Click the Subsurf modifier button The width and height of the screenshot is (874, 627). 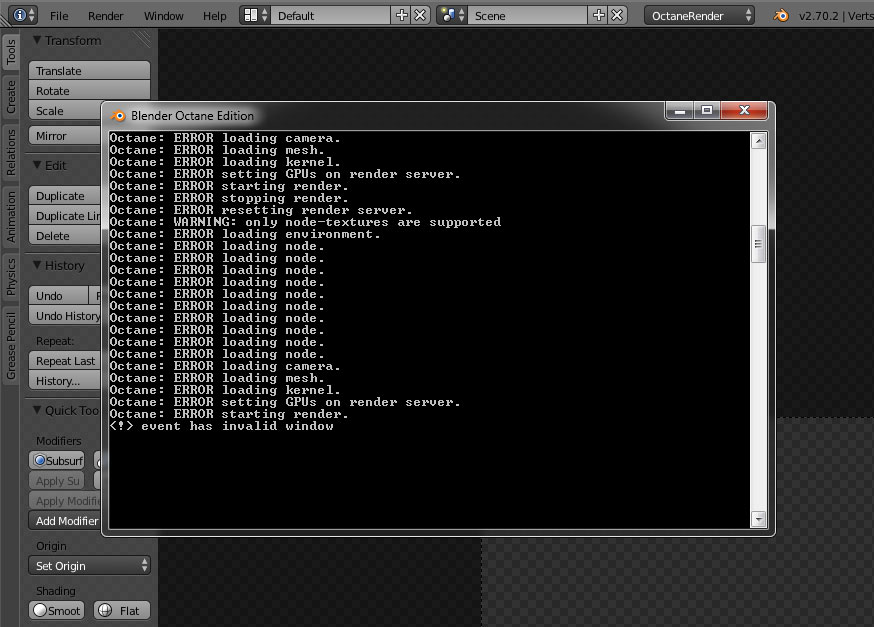click(57, 461)
